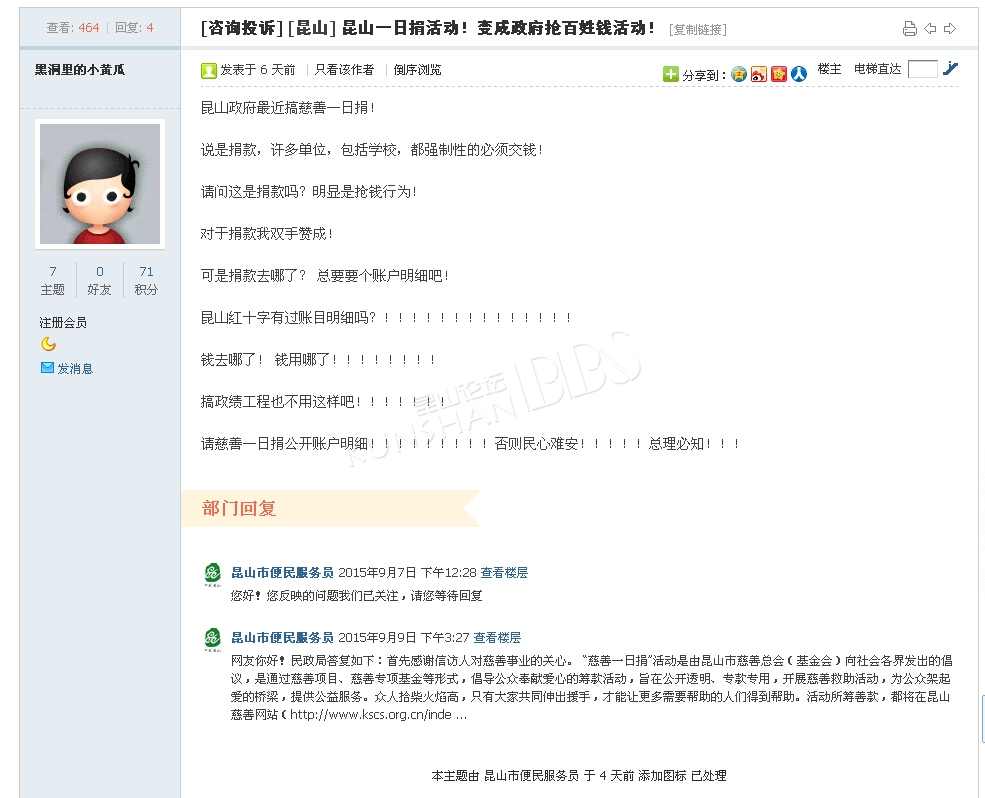Click in the 电梯直达 floor input box

[923, 69]
